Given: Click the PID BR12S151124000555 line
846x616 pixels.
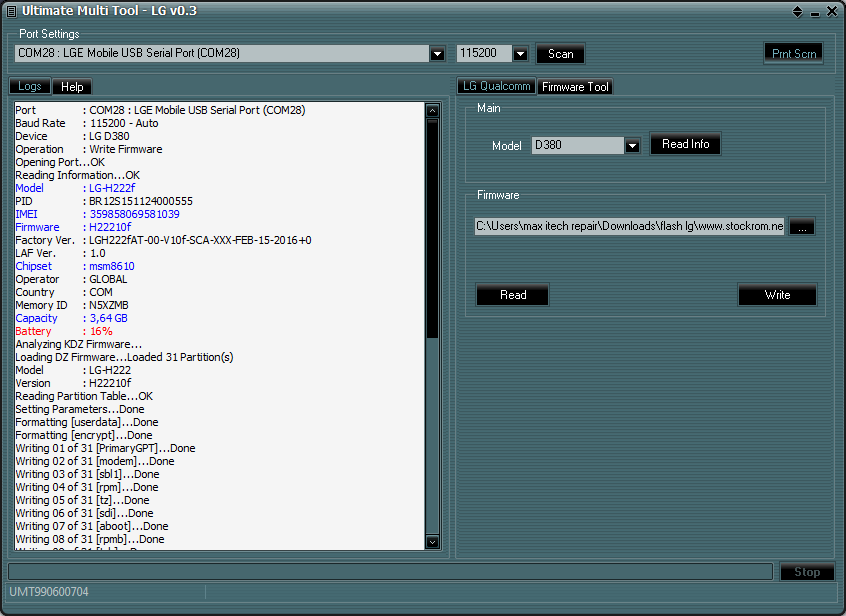Looking at the screenshot, I should coord(104,201).
